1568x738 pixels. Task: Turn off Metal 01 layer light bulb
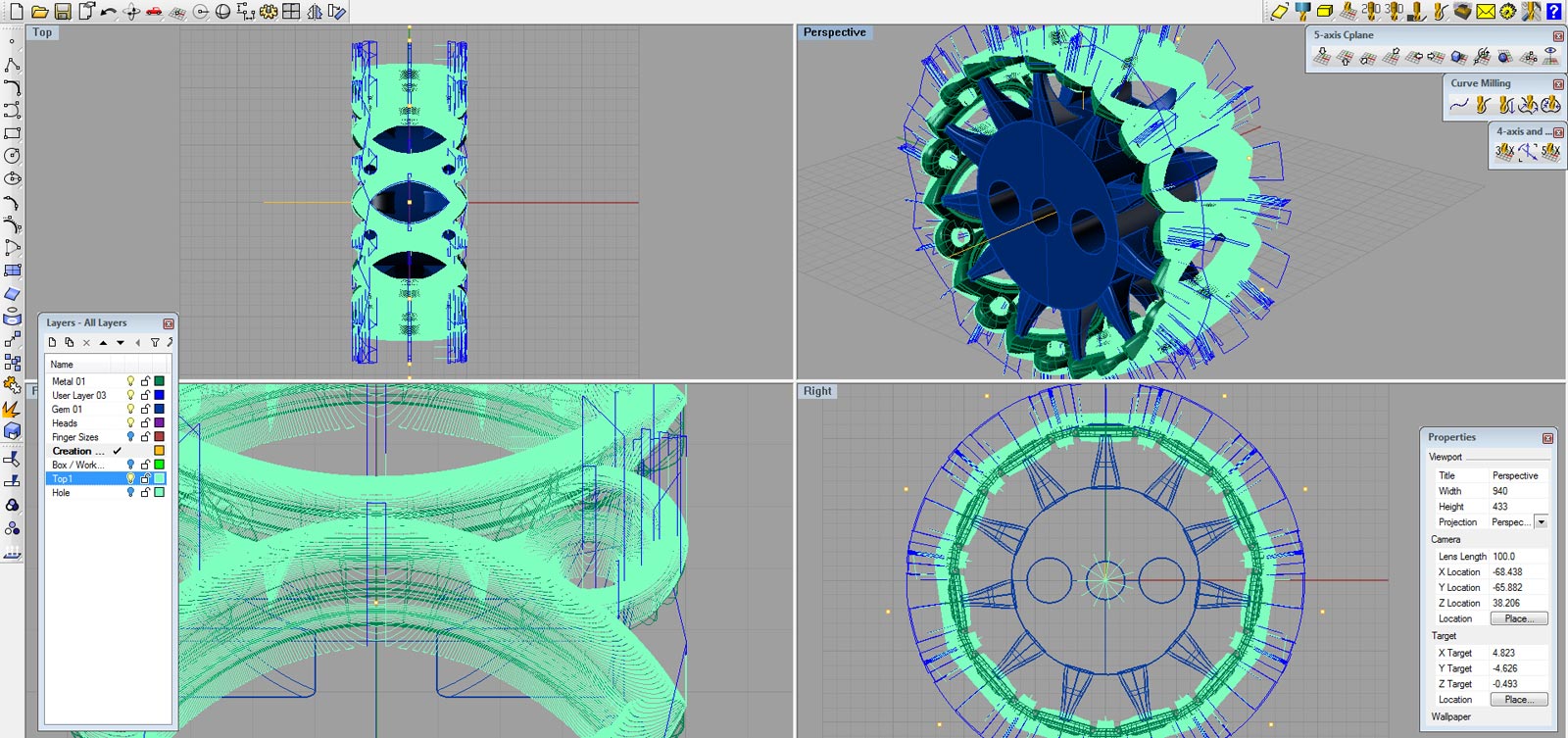tap(130, 381)
